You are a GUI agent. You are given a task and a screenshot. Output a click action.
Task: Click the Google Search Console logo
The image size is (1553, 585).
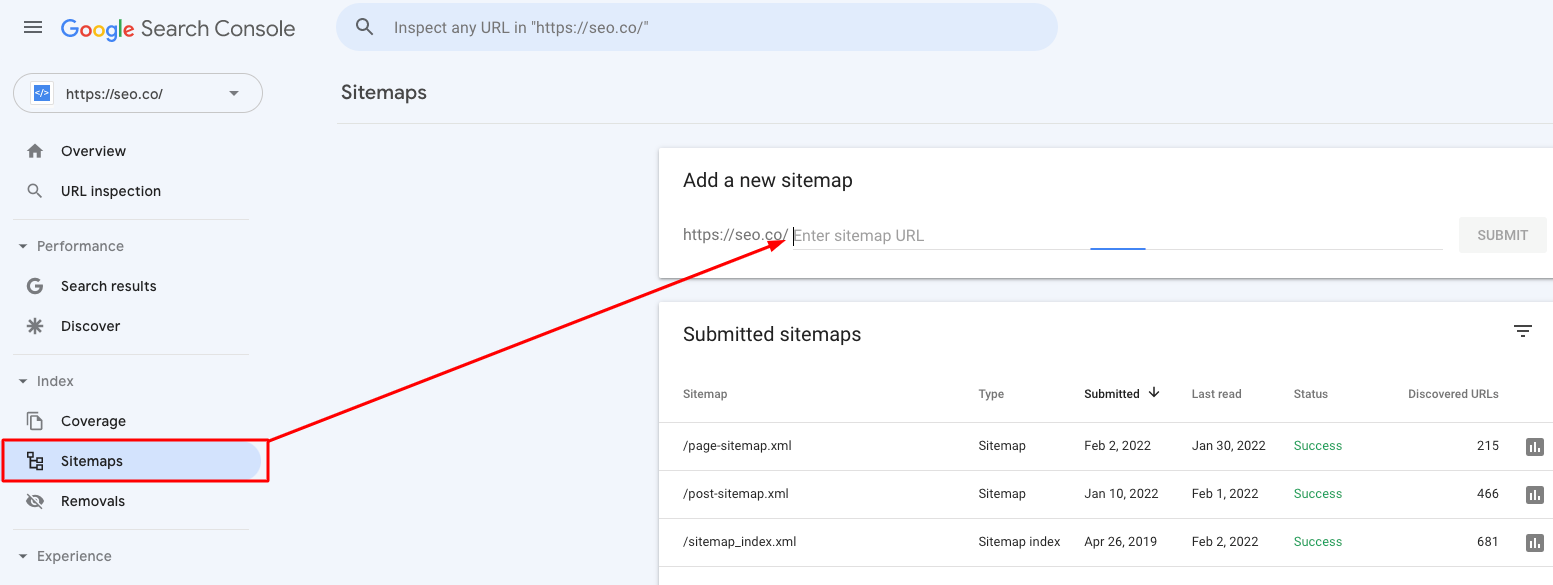(x=178, y=28)
